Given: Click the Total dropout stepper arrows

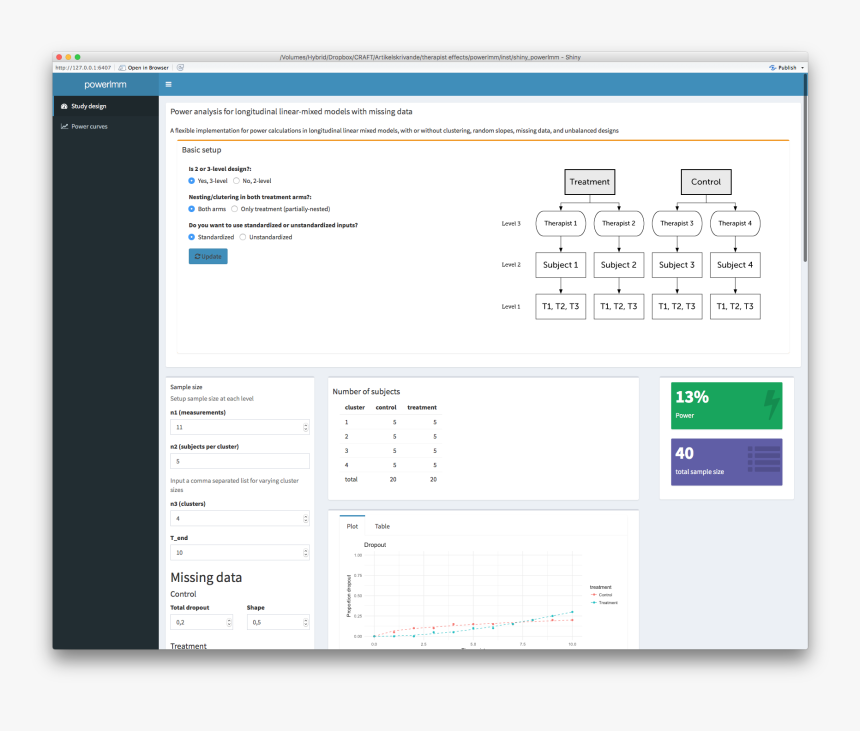Looking at the screenshot, I should [229, 622].
